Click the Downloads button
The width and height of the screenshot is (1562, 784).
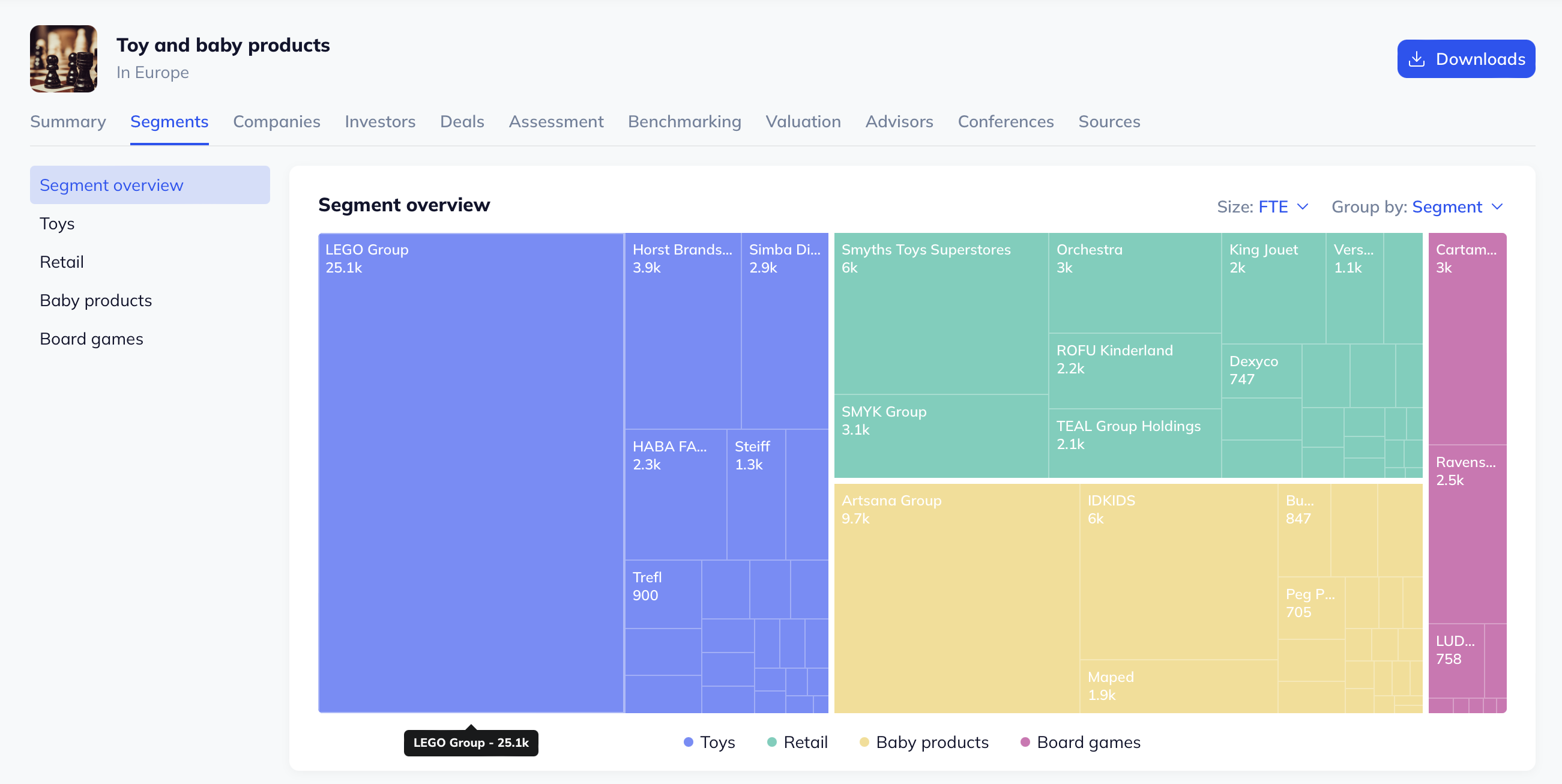point(1465,58)
